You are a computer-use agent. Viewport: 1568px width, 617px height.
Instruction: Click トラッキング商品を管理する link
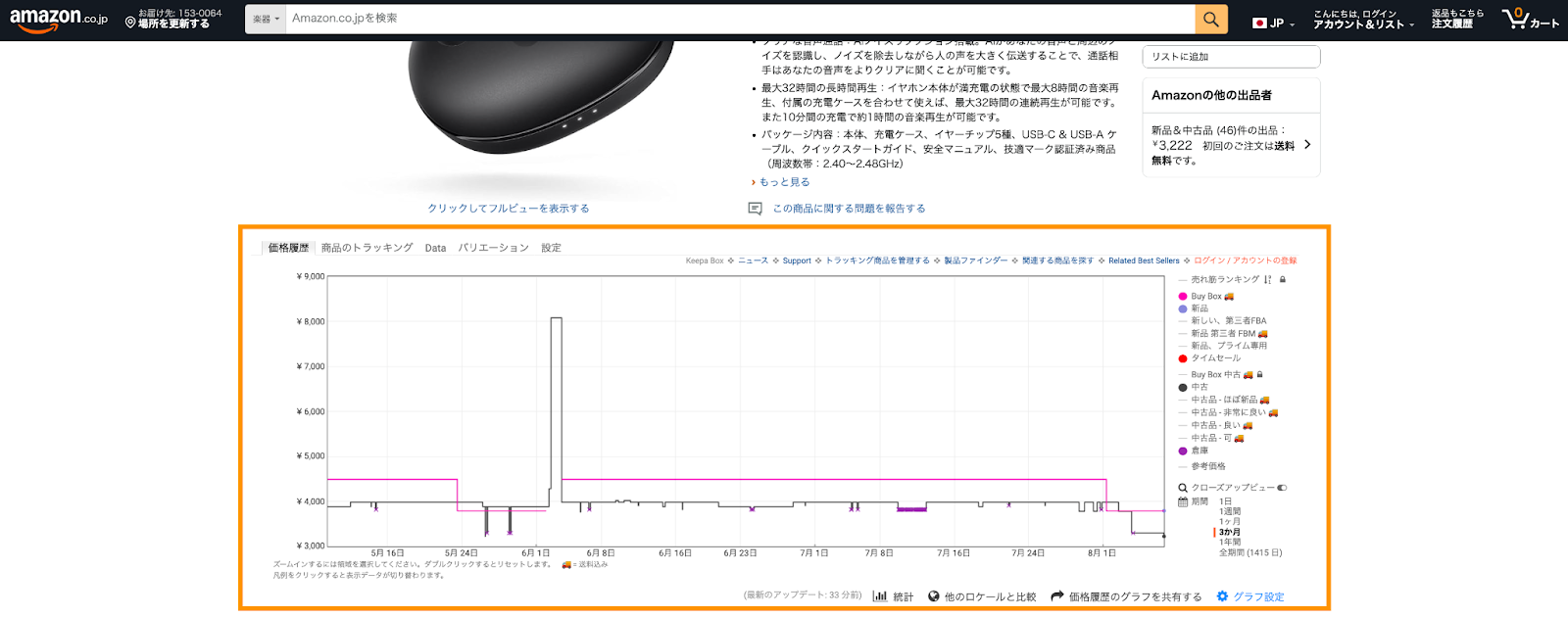coord(877,261)
